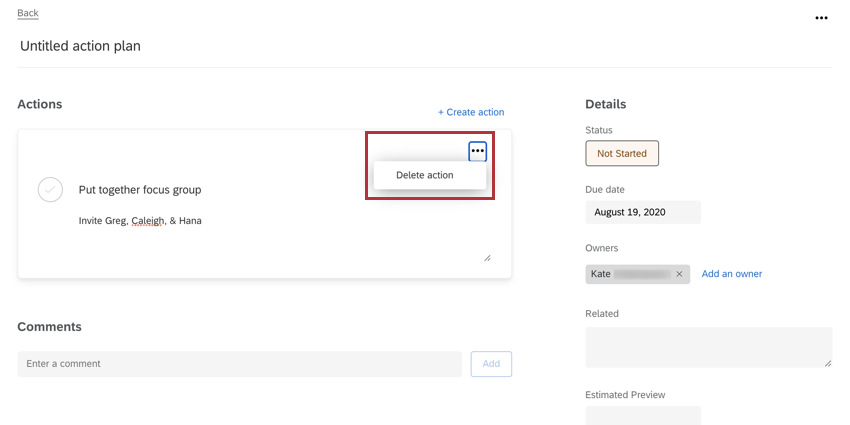
Task: Edit the Invite Greg, Caleigh, & Hana description
Action: click(140, 220)
